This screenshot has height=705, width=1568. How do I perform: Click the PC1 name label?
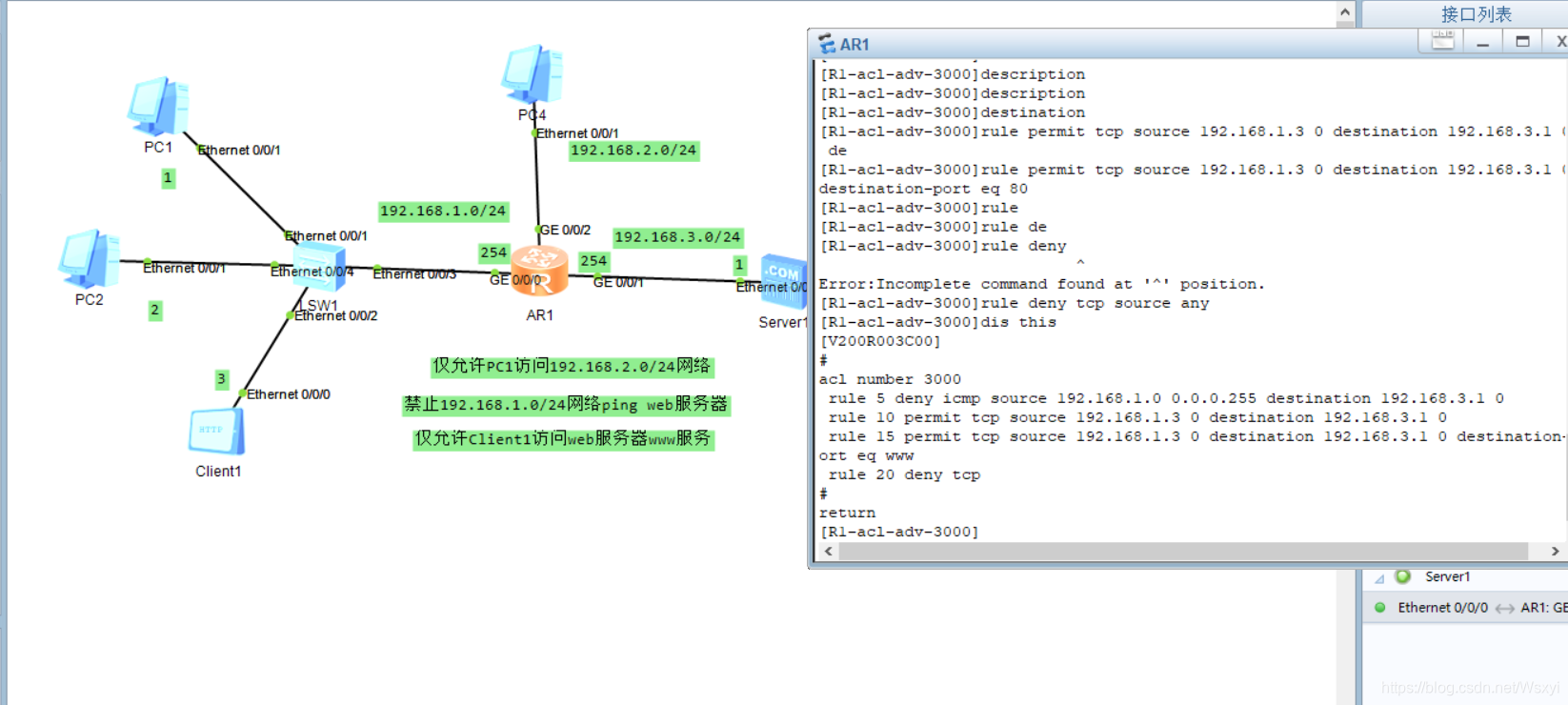pyautogui.click(x=158, y=147)
